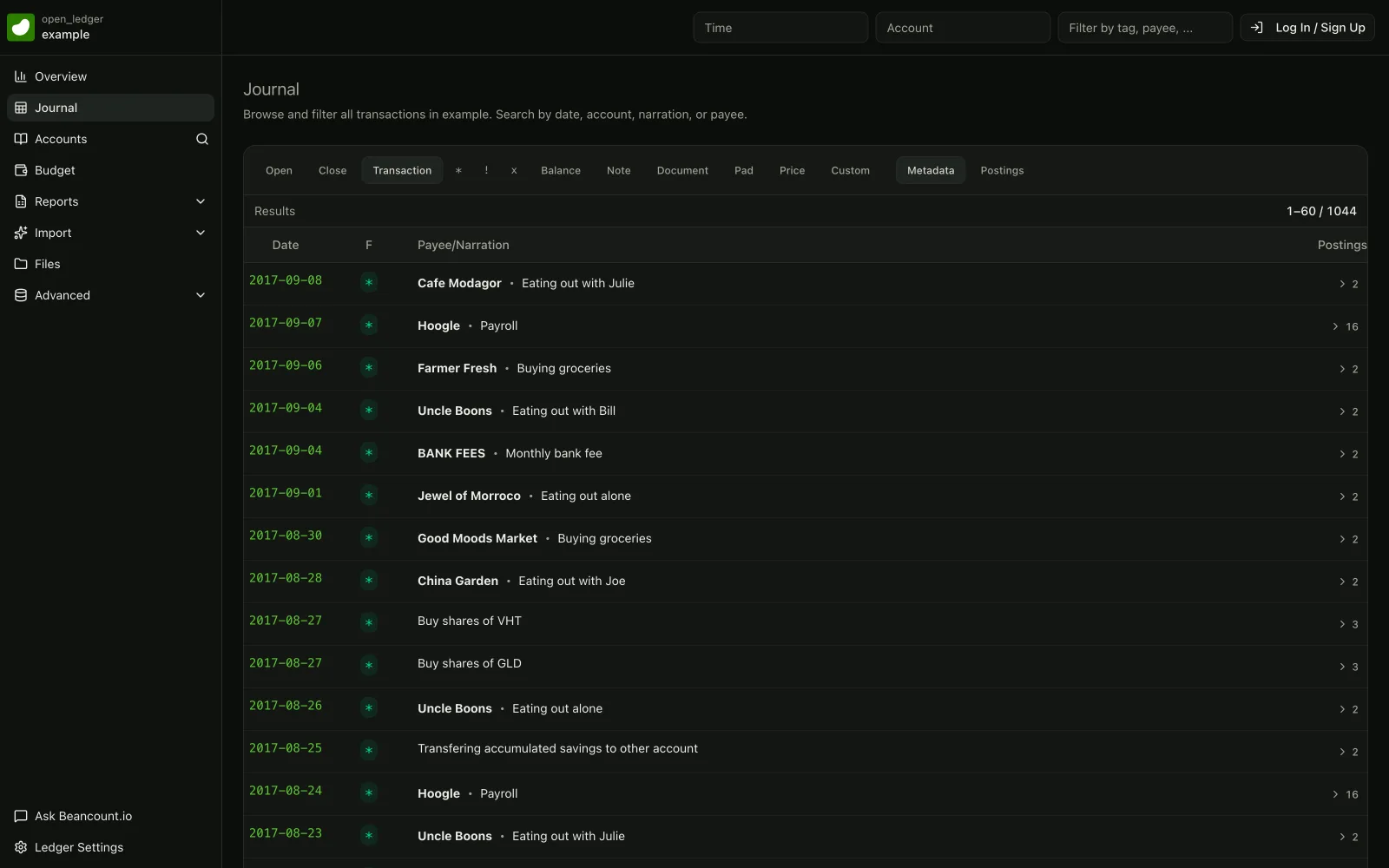Sort by the Date column header
Image resolution: width=1389 pixels, height=868 pixels.
pos(286,245)
